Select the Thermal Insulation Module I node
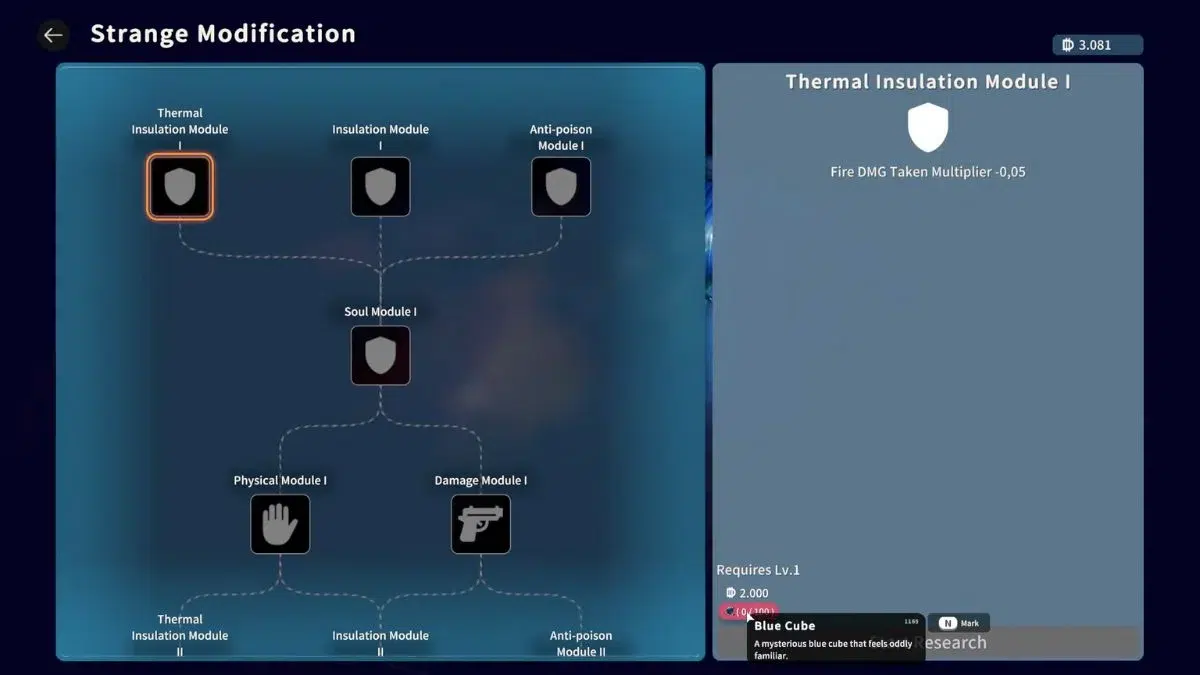The image size is (1200, 675). pos(180,186)
